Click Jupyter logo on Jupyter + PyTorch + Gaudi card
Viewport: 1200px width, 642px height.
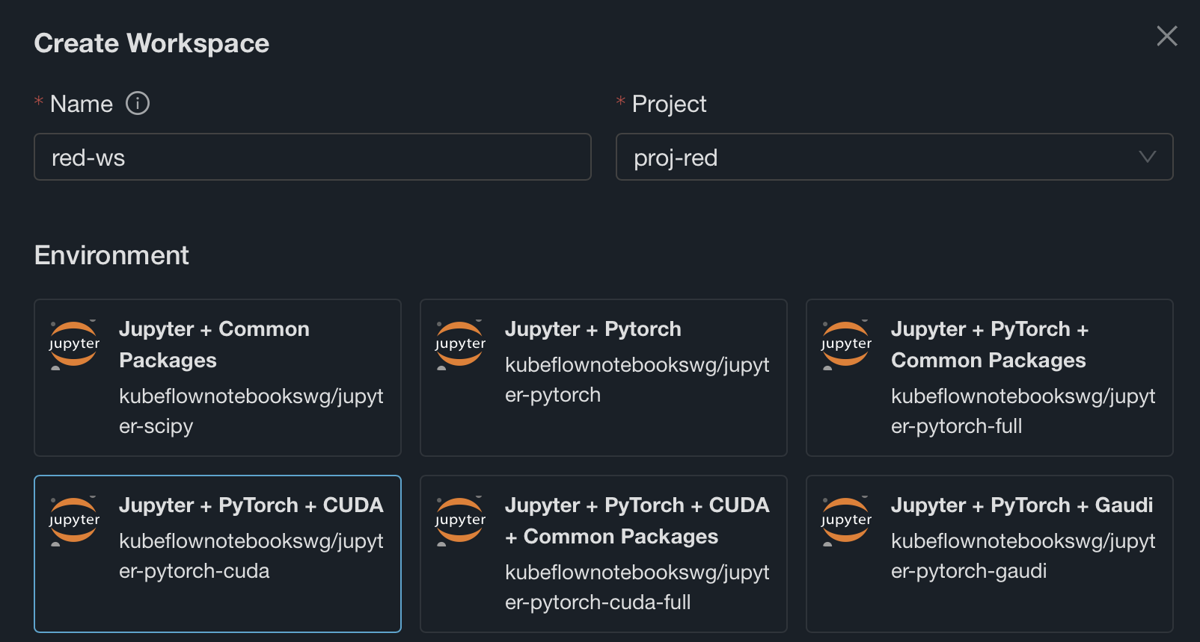tap(847, 521)
